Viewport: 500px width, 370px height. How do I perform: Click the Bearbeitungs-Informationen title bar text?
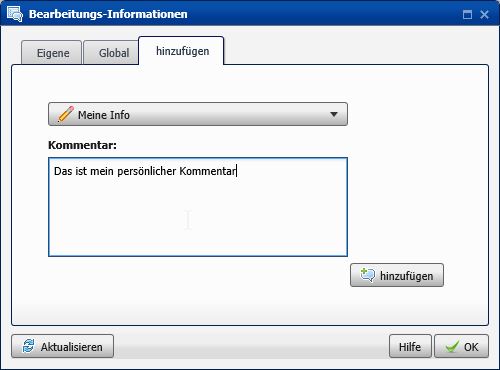point(108,14)
